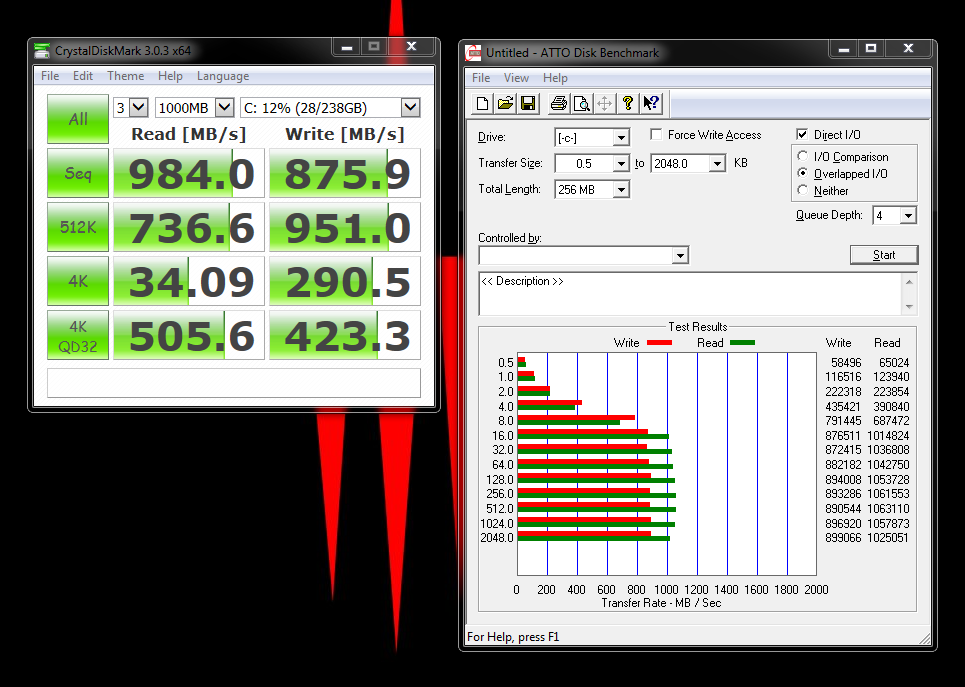
Task: Maximize the ATTO Disk Benchmark window
Action: coord(871,48)
